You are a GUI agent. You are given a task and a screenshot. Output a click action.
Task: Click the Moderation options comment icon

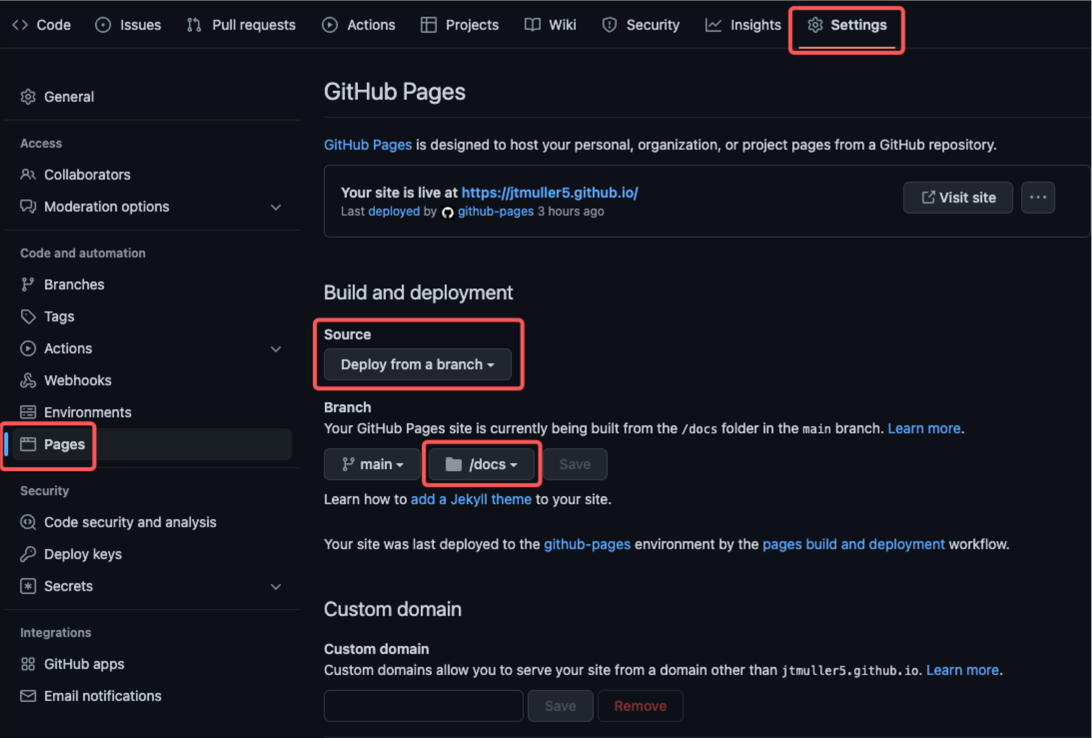tap(28, 207)
